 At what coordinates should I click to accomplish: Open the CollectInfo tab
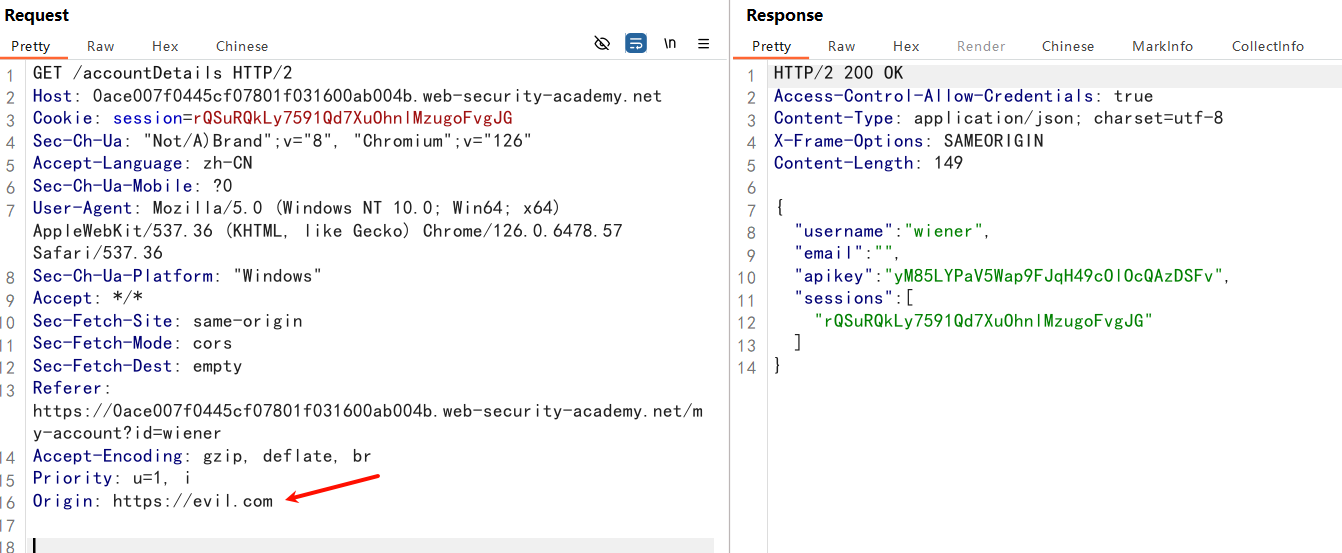point(1267,46)
